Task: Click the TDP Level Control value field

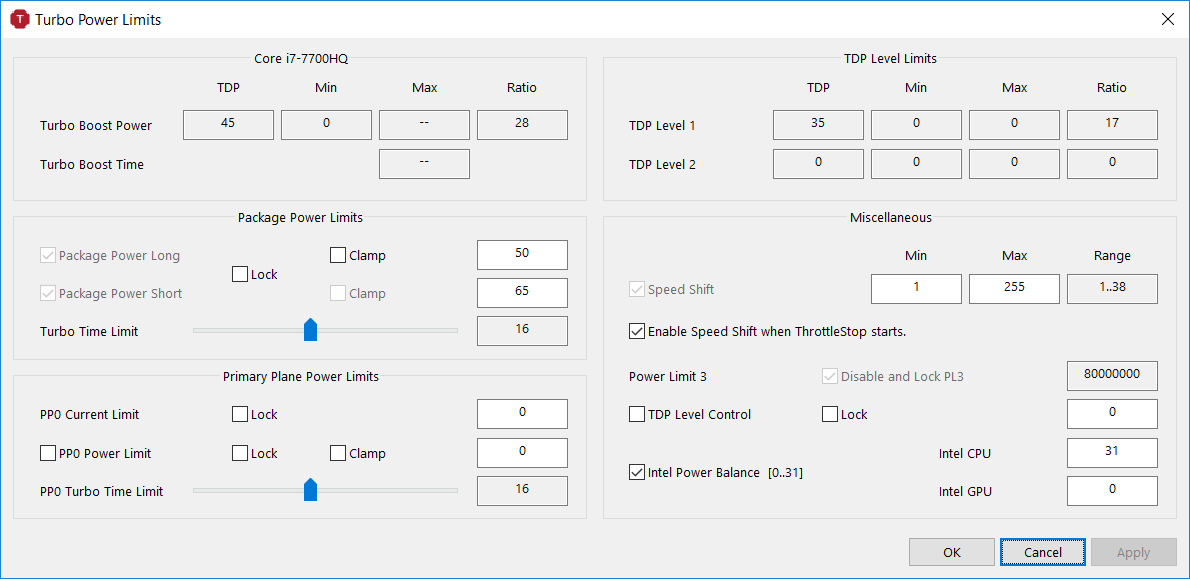Action: click(x=1113, y=414)
